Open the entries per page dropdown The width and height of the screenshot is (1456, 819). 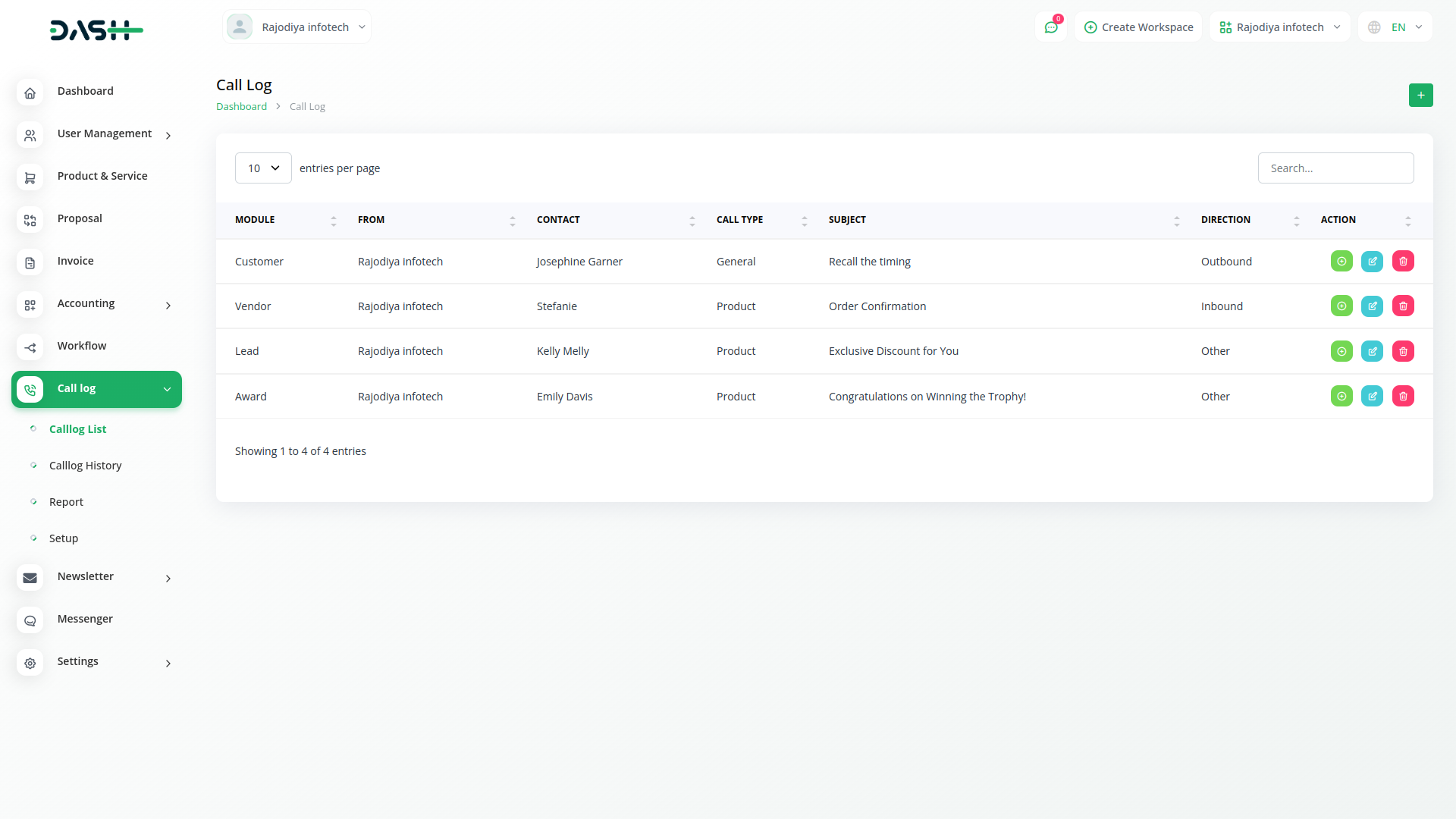(263, 168)
